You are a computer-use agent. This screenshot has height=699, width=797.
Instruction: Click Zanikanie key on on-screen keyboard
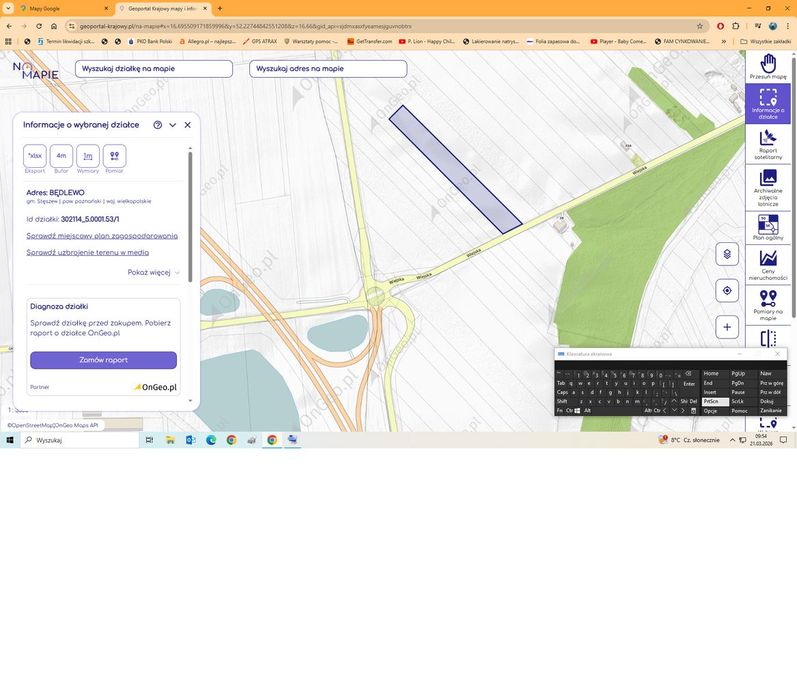771,410
